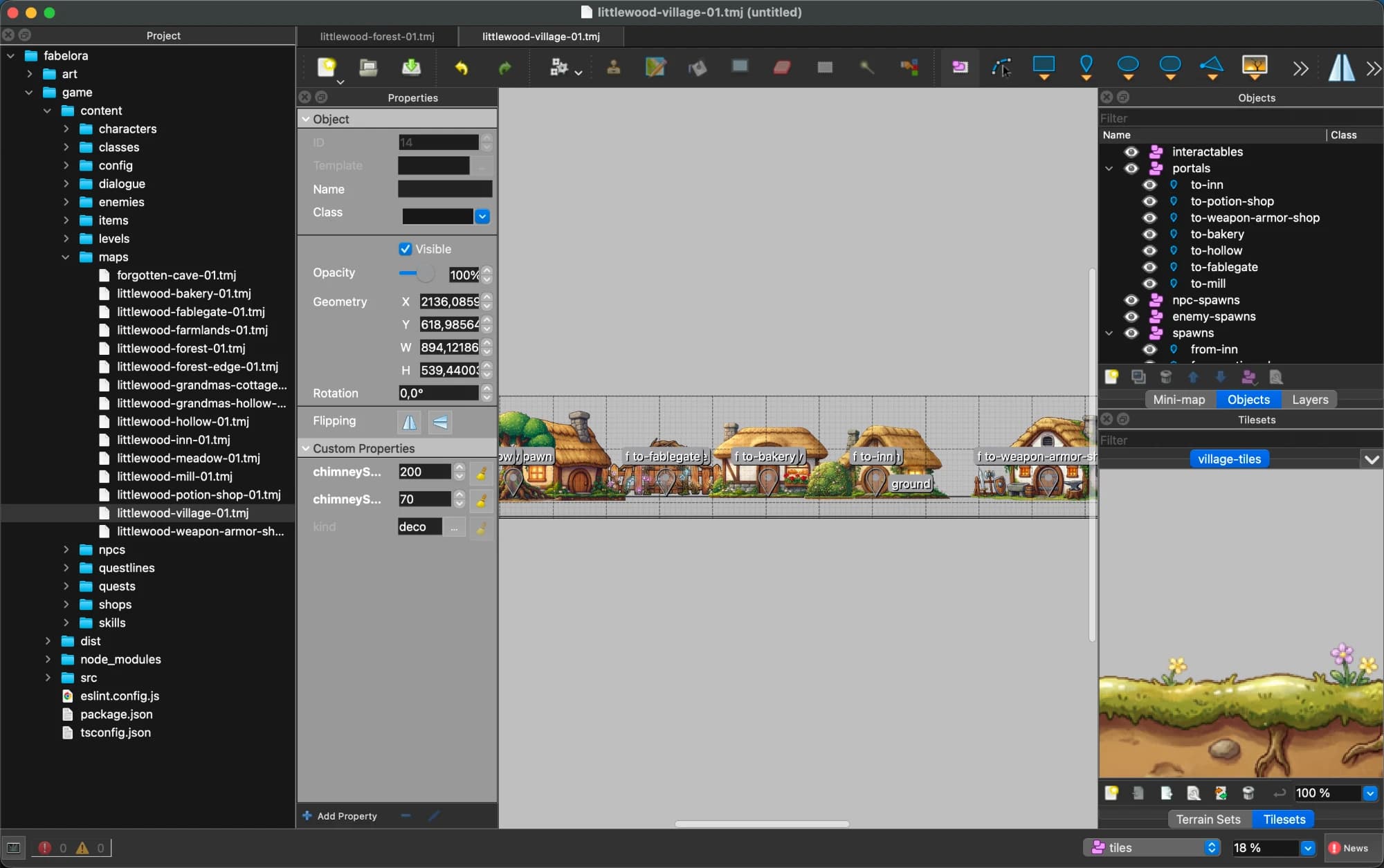The image size is (1384, 868).
Task: Click the Add Property button
Action: tap(340, 816)
